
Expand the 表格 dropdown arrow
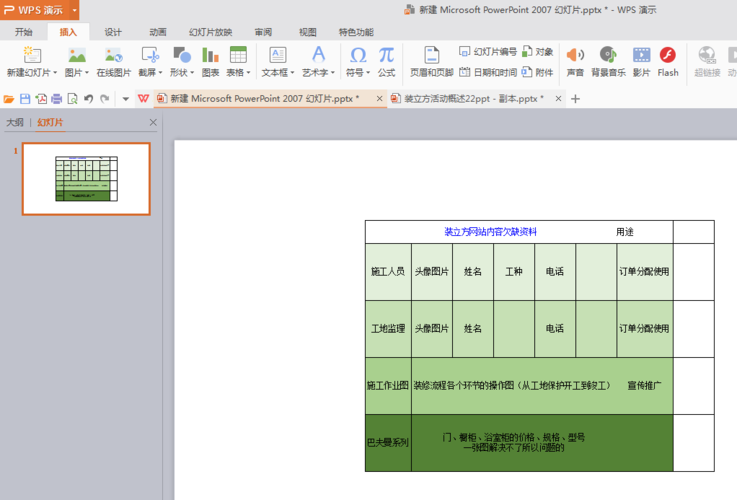[x=248, y=73]
